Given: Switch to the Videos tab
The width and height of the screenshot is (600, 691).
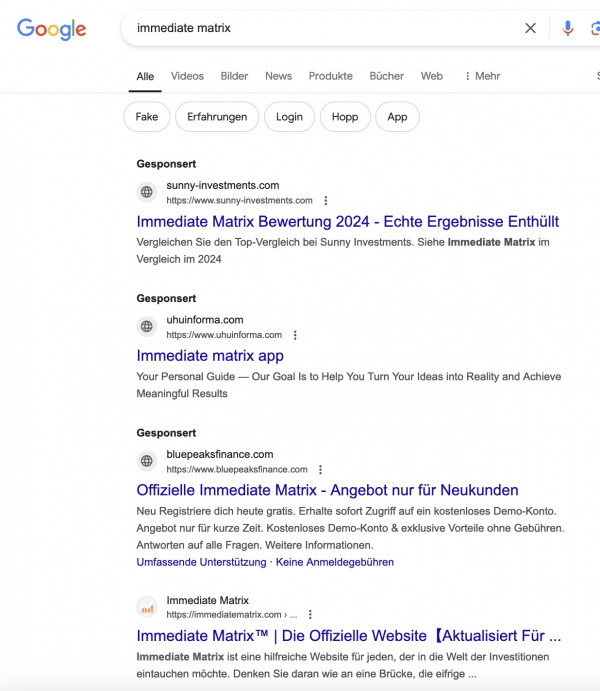Looking at the screenshot, I should tap(187, 76).
